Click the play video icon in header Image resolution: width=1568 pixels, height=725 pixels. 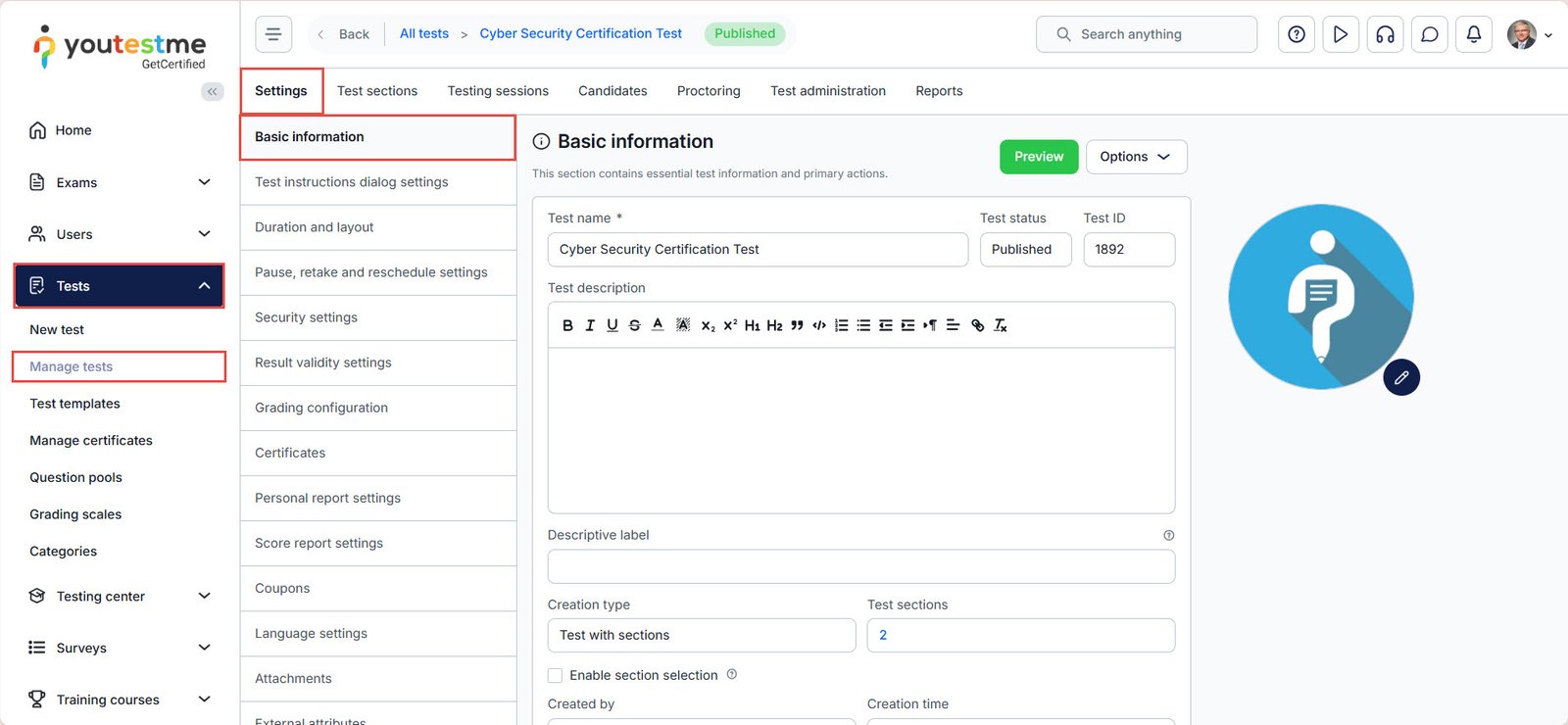[1341, 34]
